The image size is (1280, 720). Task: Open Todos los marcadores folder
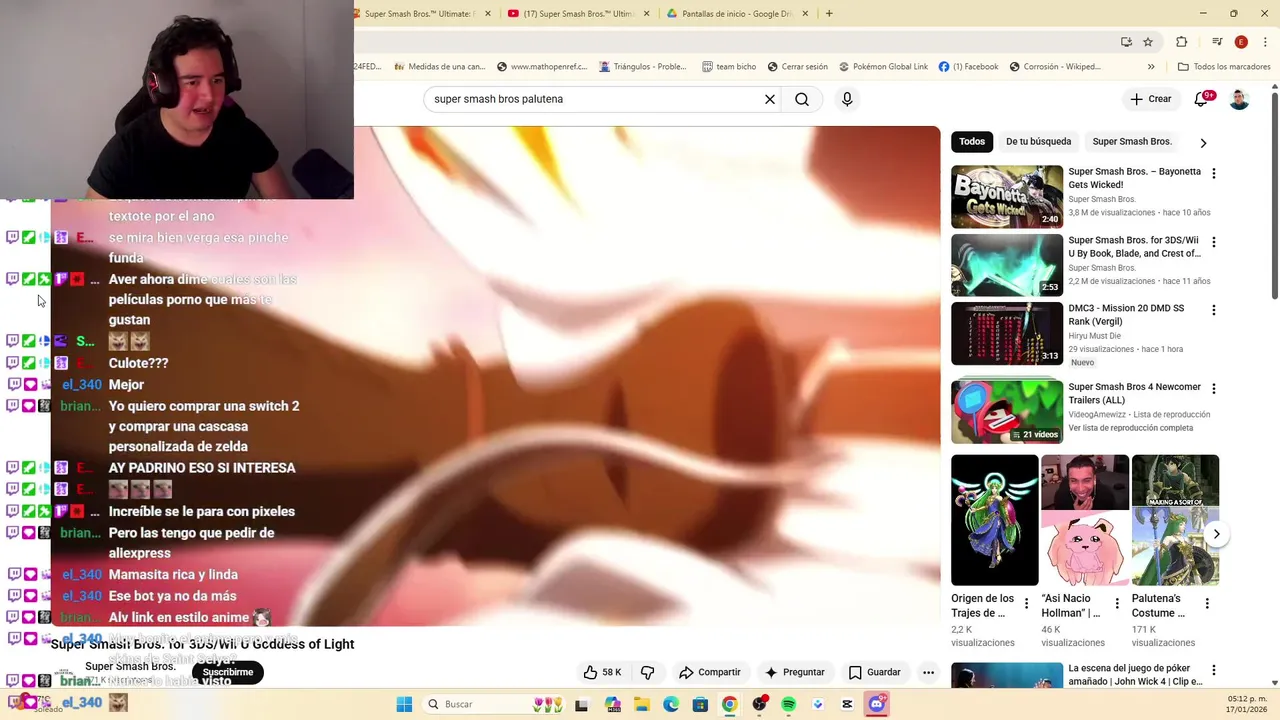click(x=1224, y=67)
